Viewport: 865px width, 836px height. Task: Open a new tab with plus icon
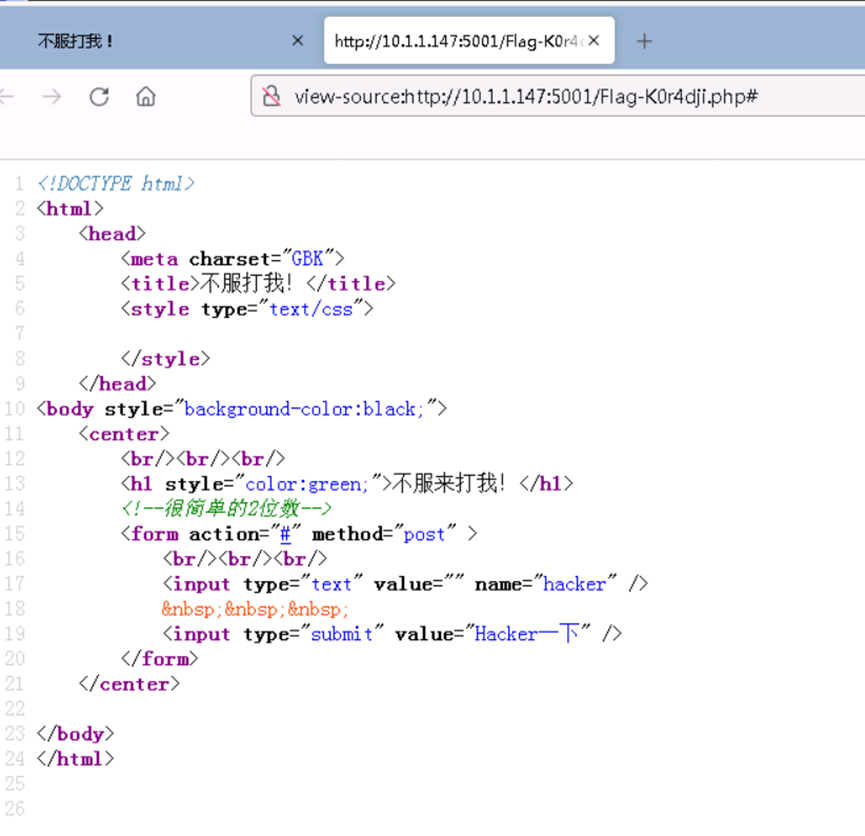(644, 41)
